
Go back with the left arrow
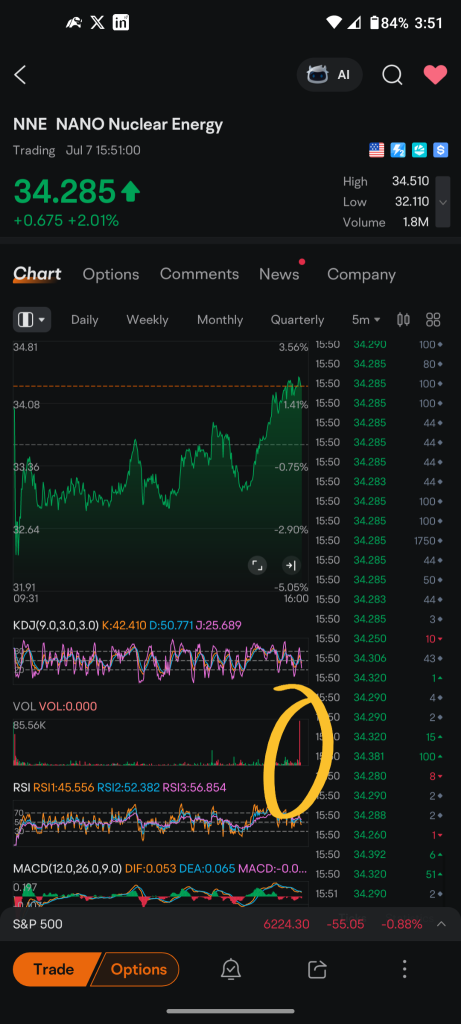[20, 75]
